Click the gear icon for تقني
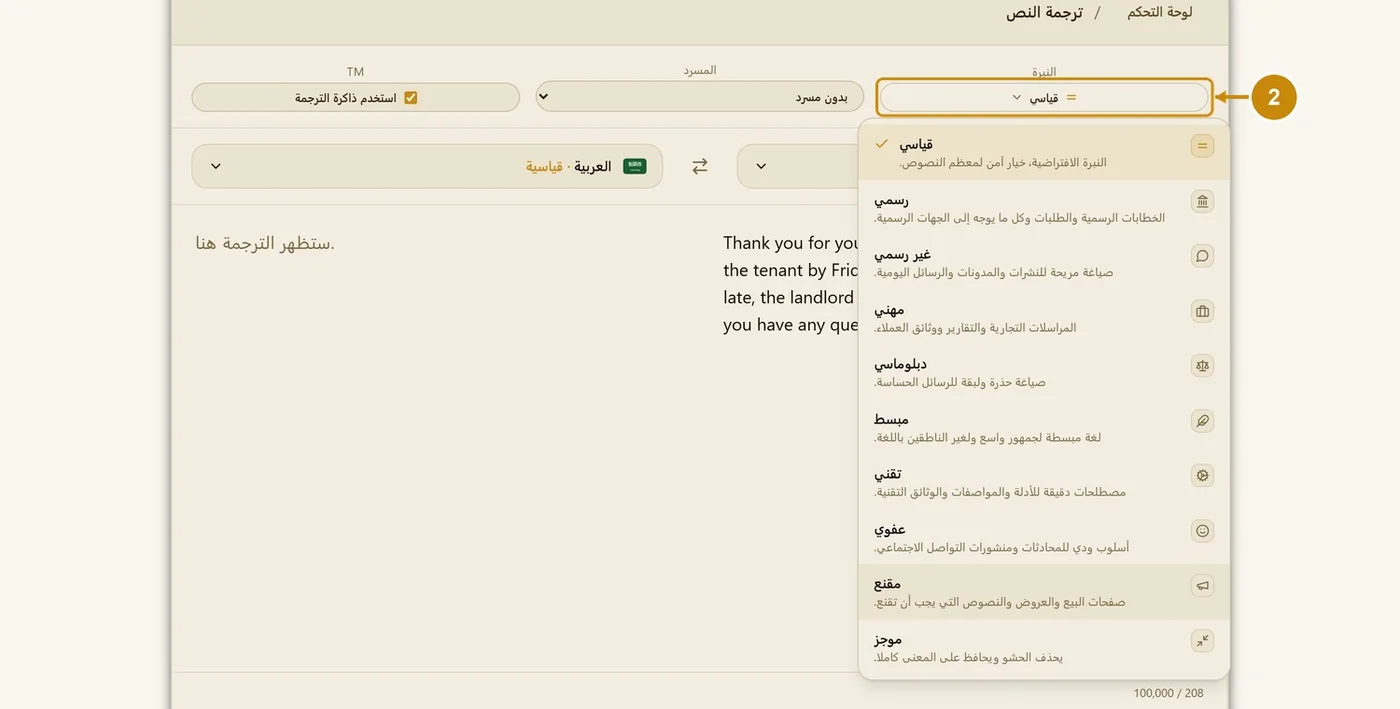 [1202, 476]
